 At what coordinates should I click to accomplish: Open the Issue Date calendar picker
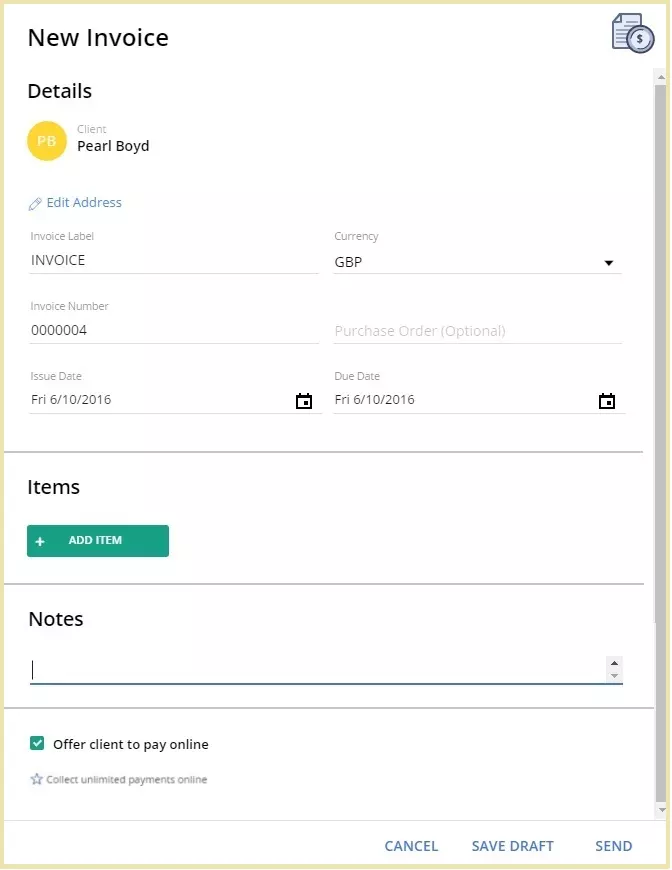[x=304, y=401]
